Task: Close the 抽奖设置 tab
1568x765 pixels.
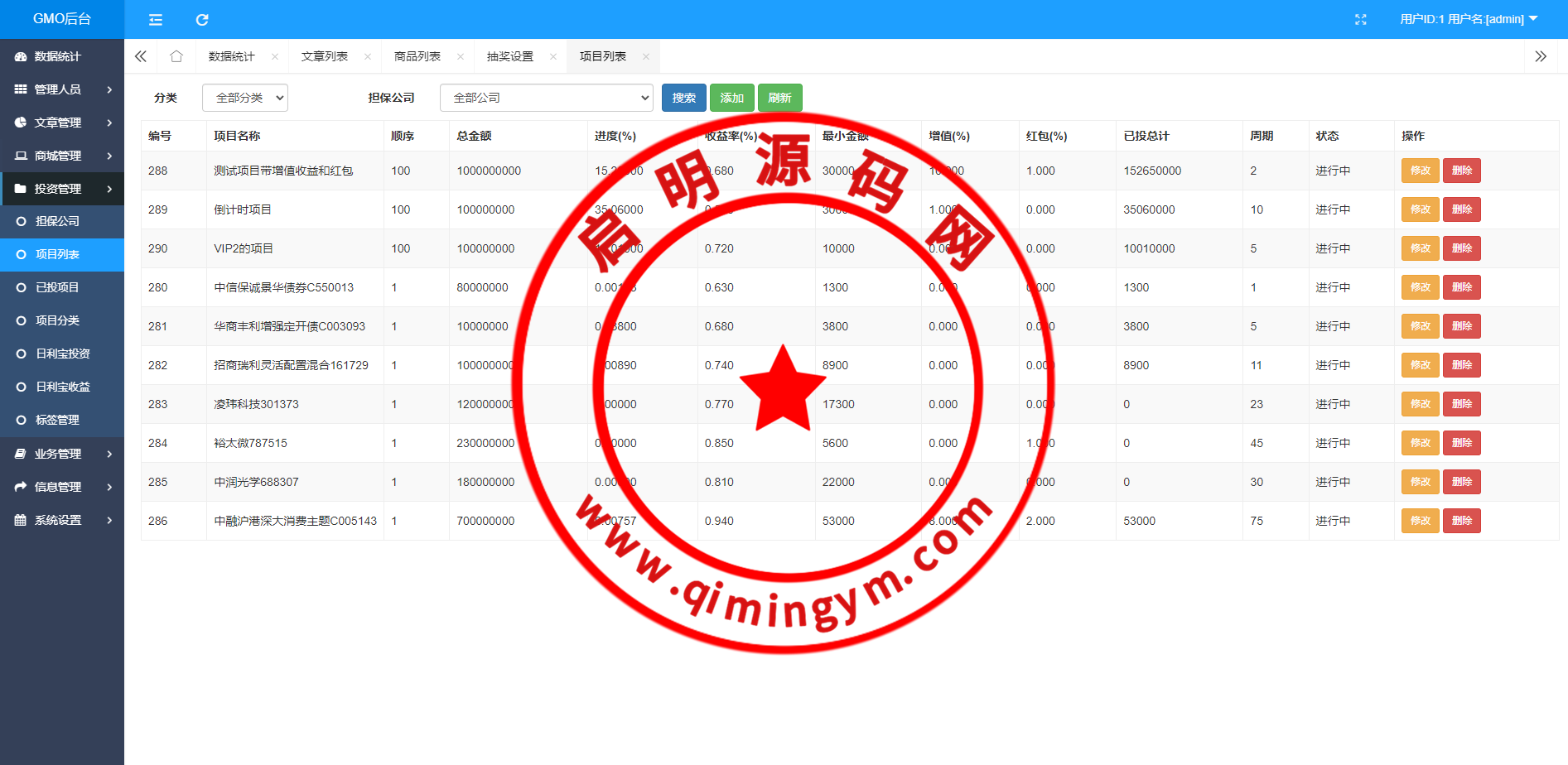Action: tap(552, 57)
